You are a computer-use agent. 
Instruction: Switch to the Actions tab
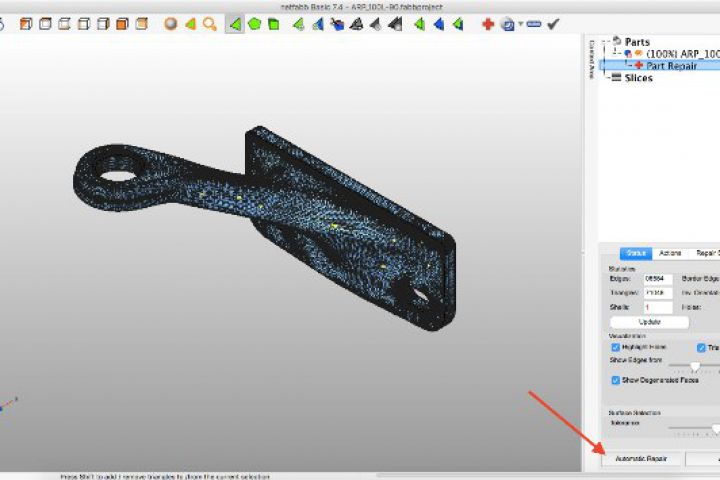670,253
